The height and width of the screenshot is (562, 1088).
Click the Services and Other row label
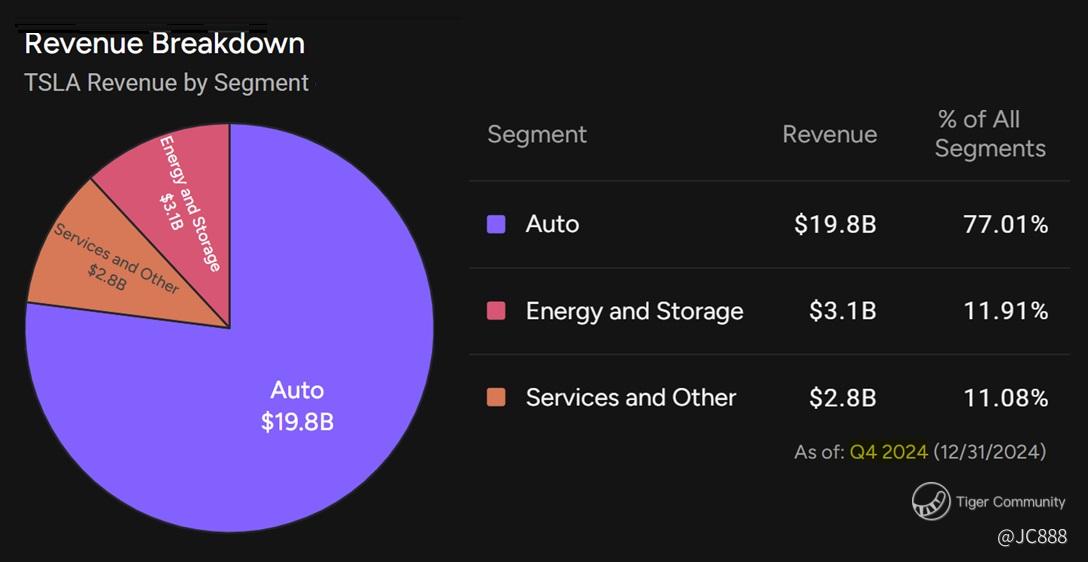click(631, 397)
